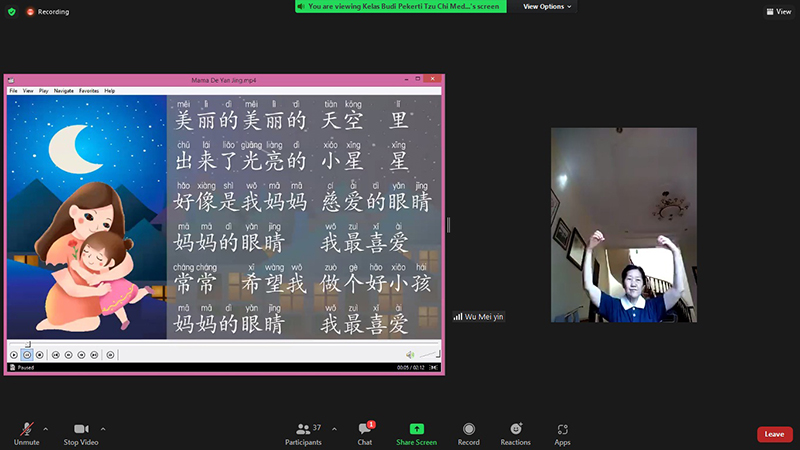Expand the View Options dropdown
The width and height of the screenshot is (800, 450).
pos(547,6)
